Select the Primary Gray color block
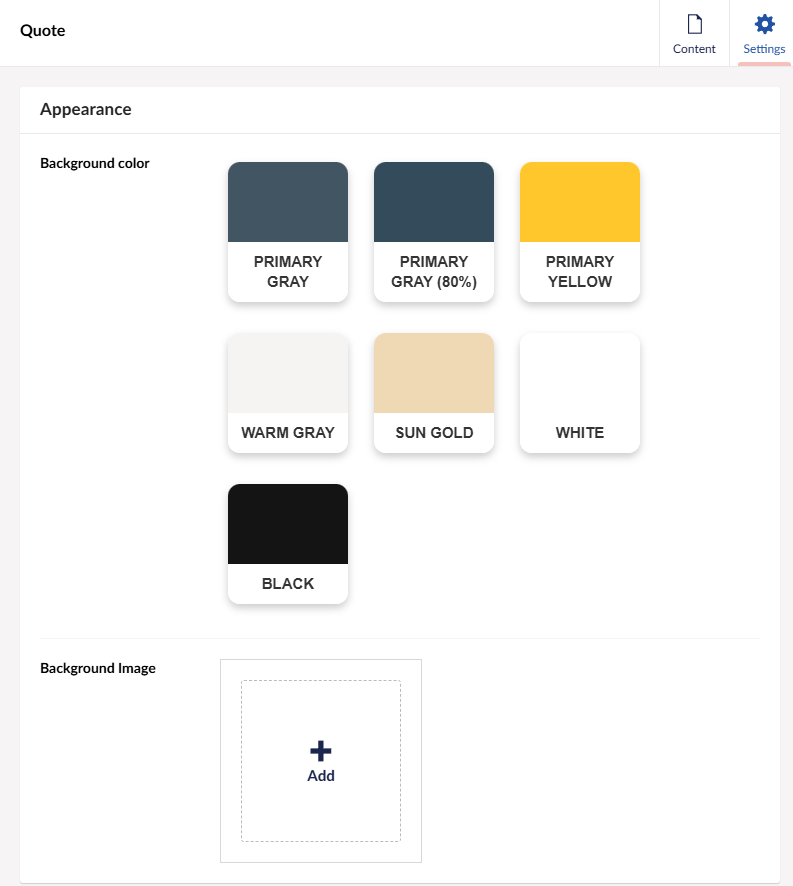 288,203
